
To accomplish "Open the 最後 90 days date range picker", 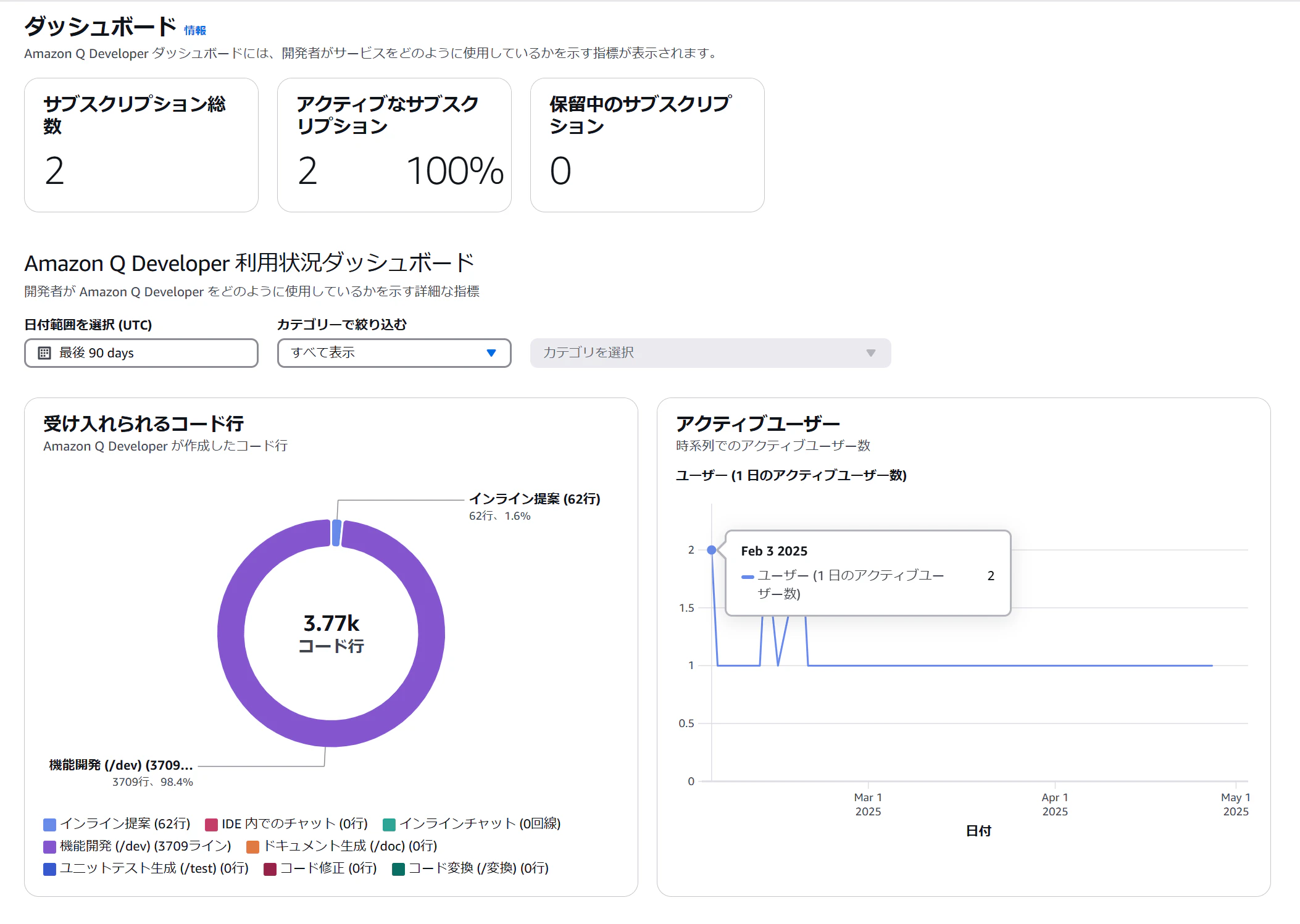I will 141,353.
